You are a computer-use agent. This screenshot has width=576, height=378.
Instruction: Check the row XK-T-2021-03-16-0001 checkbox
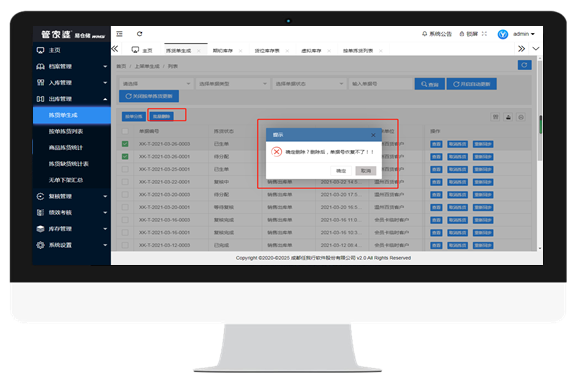(x=125, y=233)
